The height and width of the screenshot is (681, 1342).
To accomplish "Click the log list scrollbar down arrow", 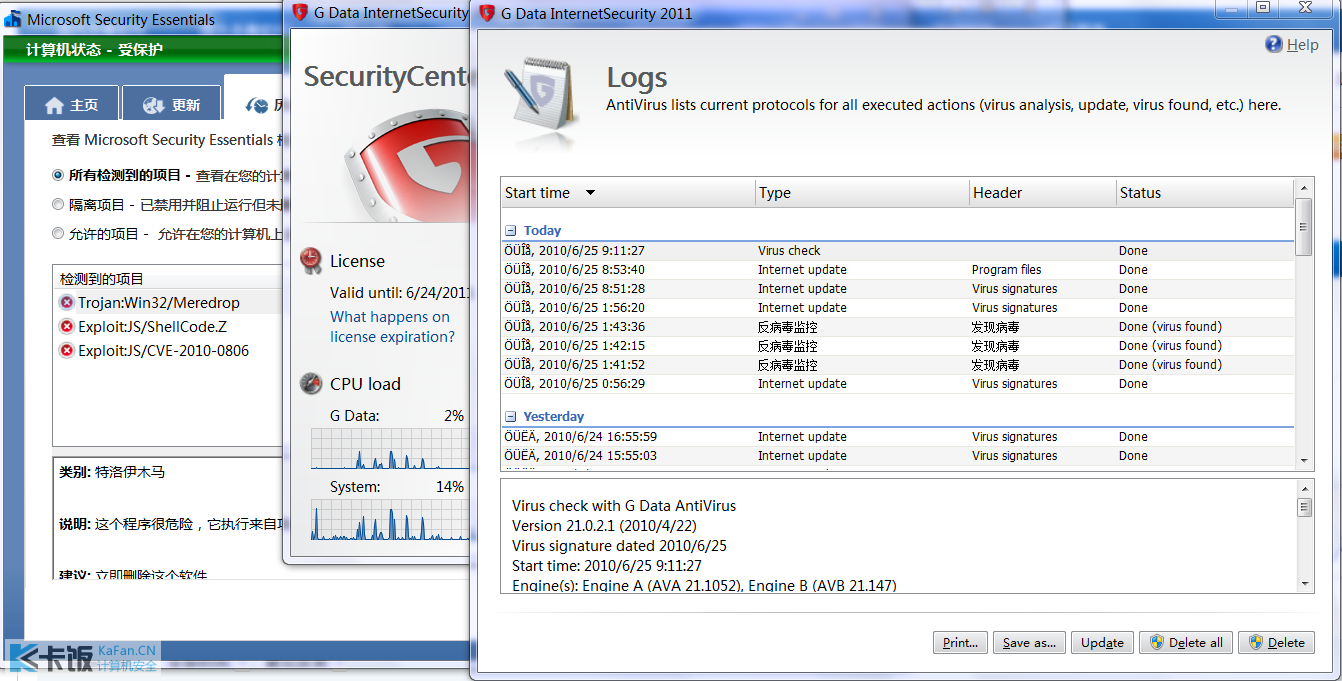I will [1304, 459].
